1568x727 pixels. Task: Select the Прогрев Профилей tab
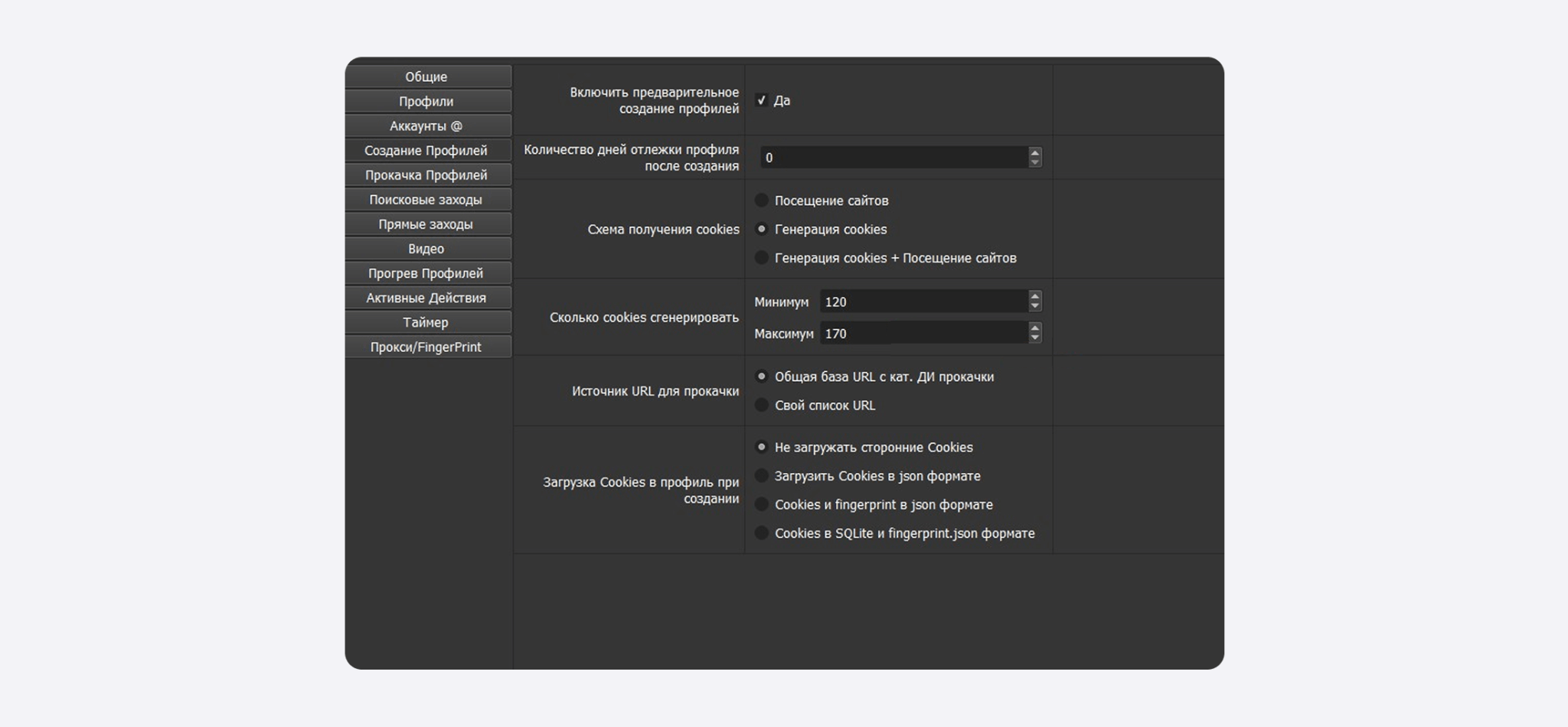(427, 272)
